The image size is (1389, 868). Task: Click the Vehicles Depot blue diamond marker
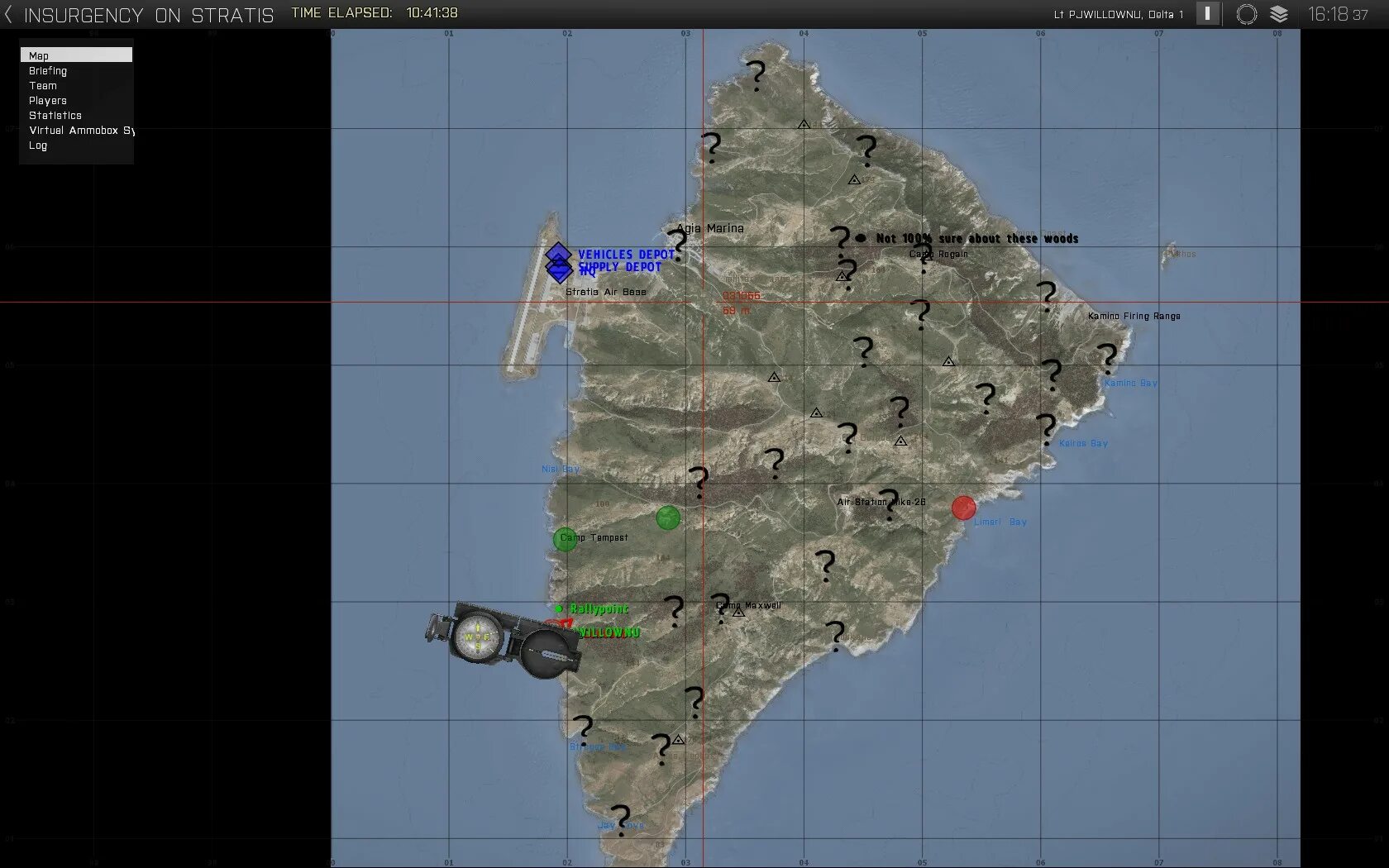558,254
